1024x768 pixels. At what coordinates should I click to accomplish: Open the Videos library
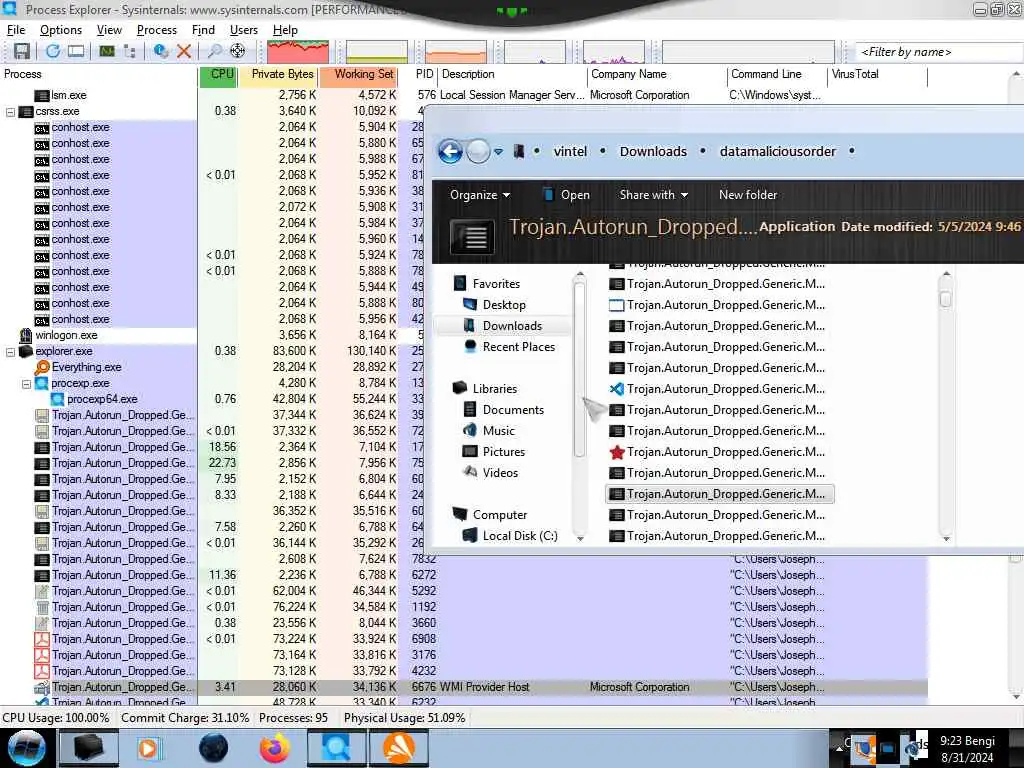(500, 472)
